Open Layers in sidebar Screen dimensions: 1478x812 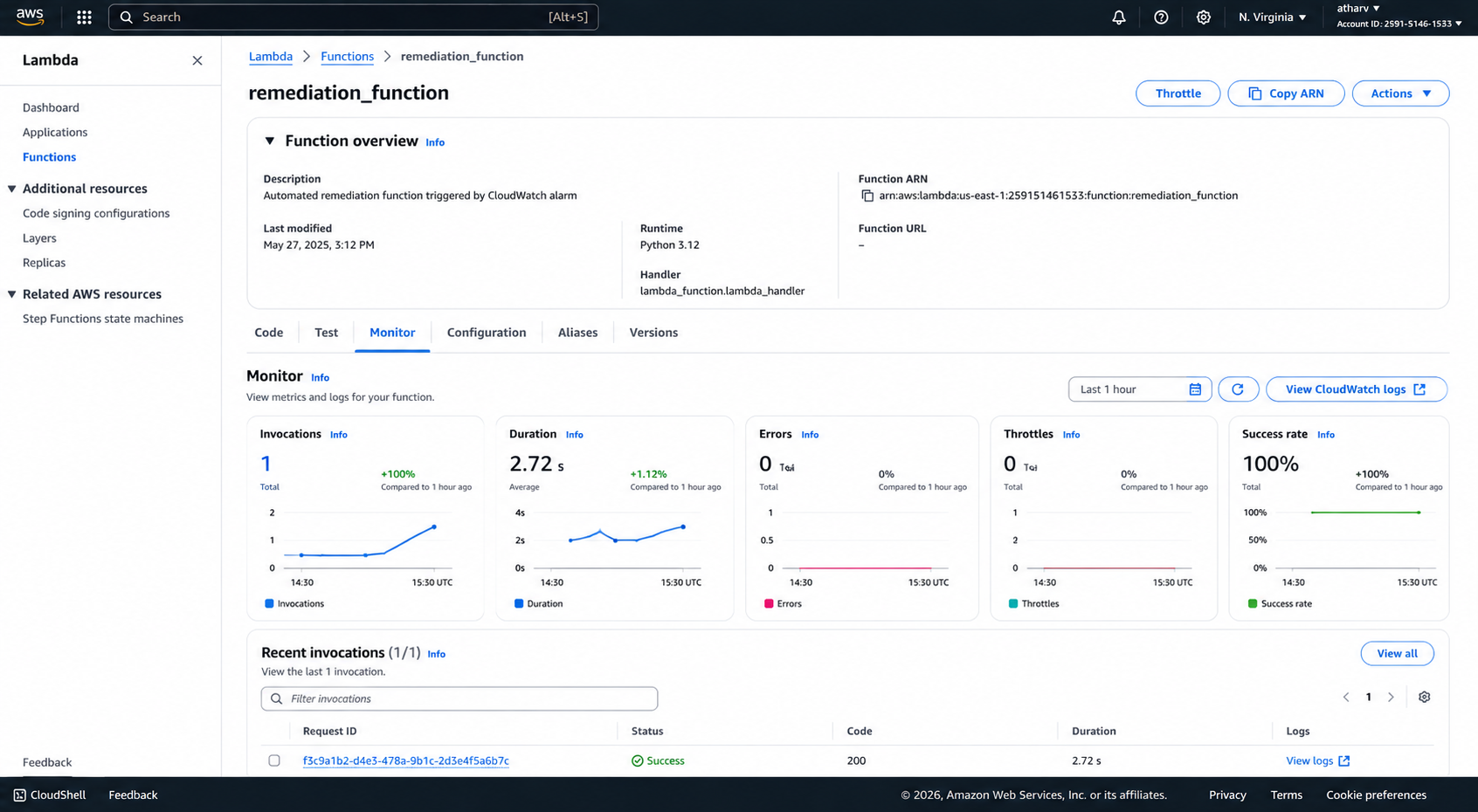click(39, 237)
